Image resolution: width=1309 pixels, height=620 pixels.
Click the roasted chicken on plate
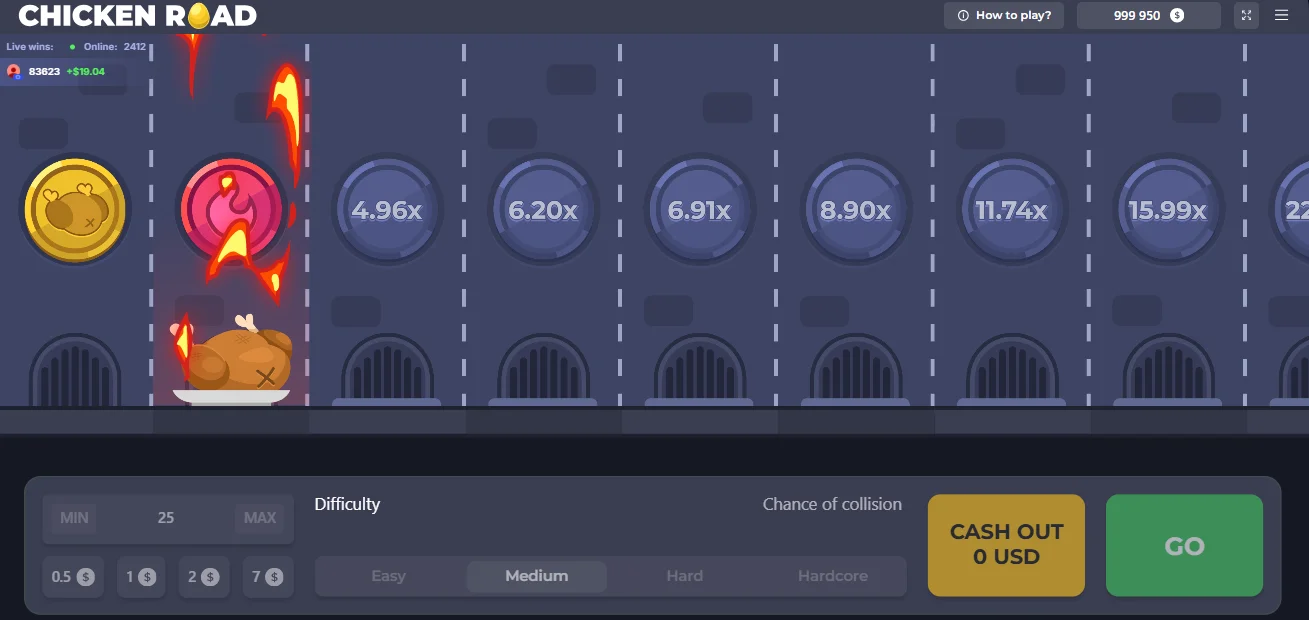coord(232,360)
